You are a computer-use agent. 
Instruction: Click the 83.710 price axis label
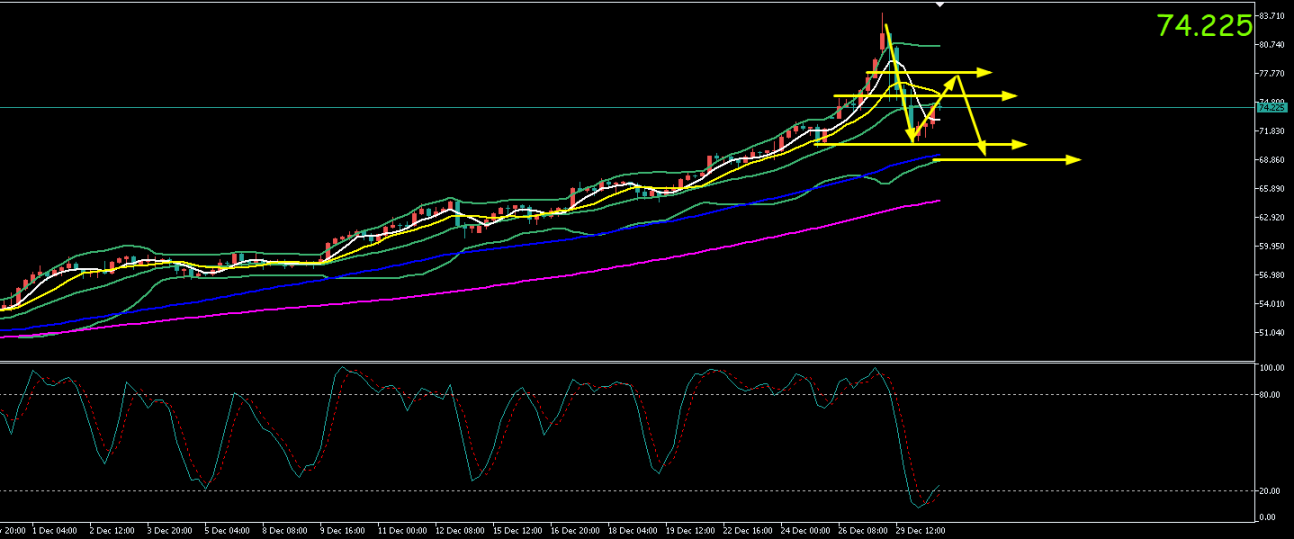[x=1272, y=16]
